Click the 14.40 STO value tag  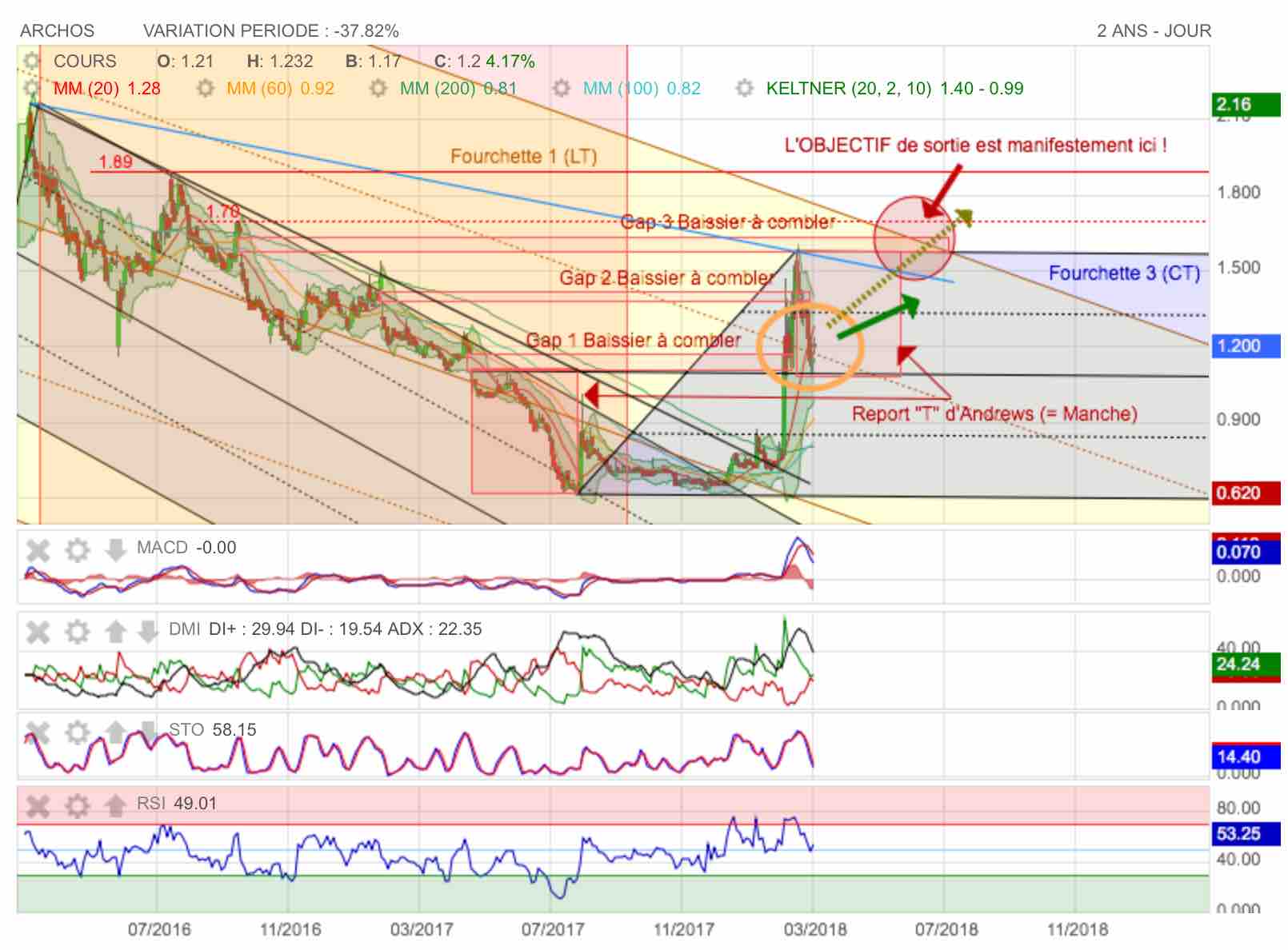(1246, 756)
